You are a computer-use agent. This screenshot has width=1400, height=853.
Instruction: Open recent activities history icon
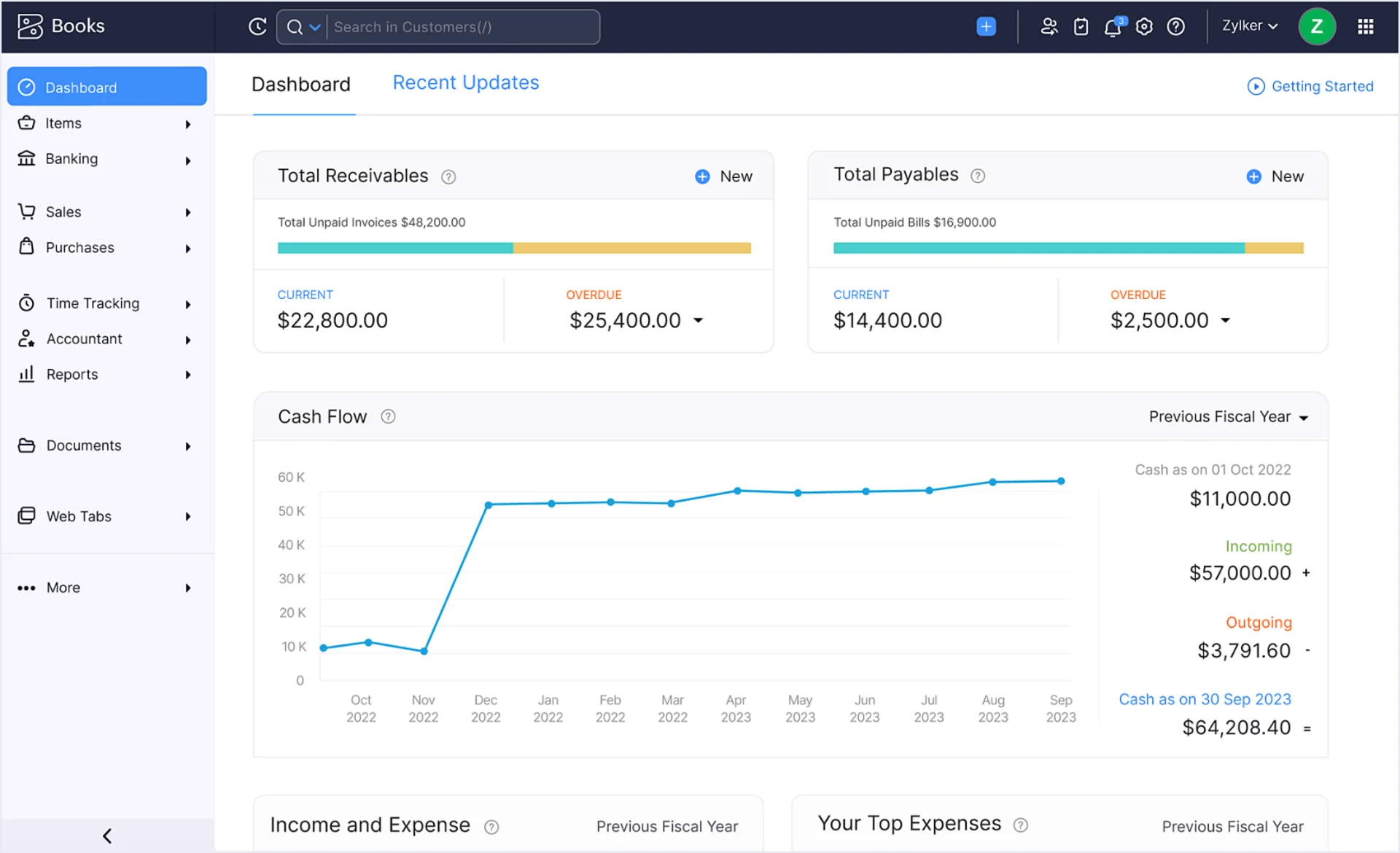(x=257, y=26)
